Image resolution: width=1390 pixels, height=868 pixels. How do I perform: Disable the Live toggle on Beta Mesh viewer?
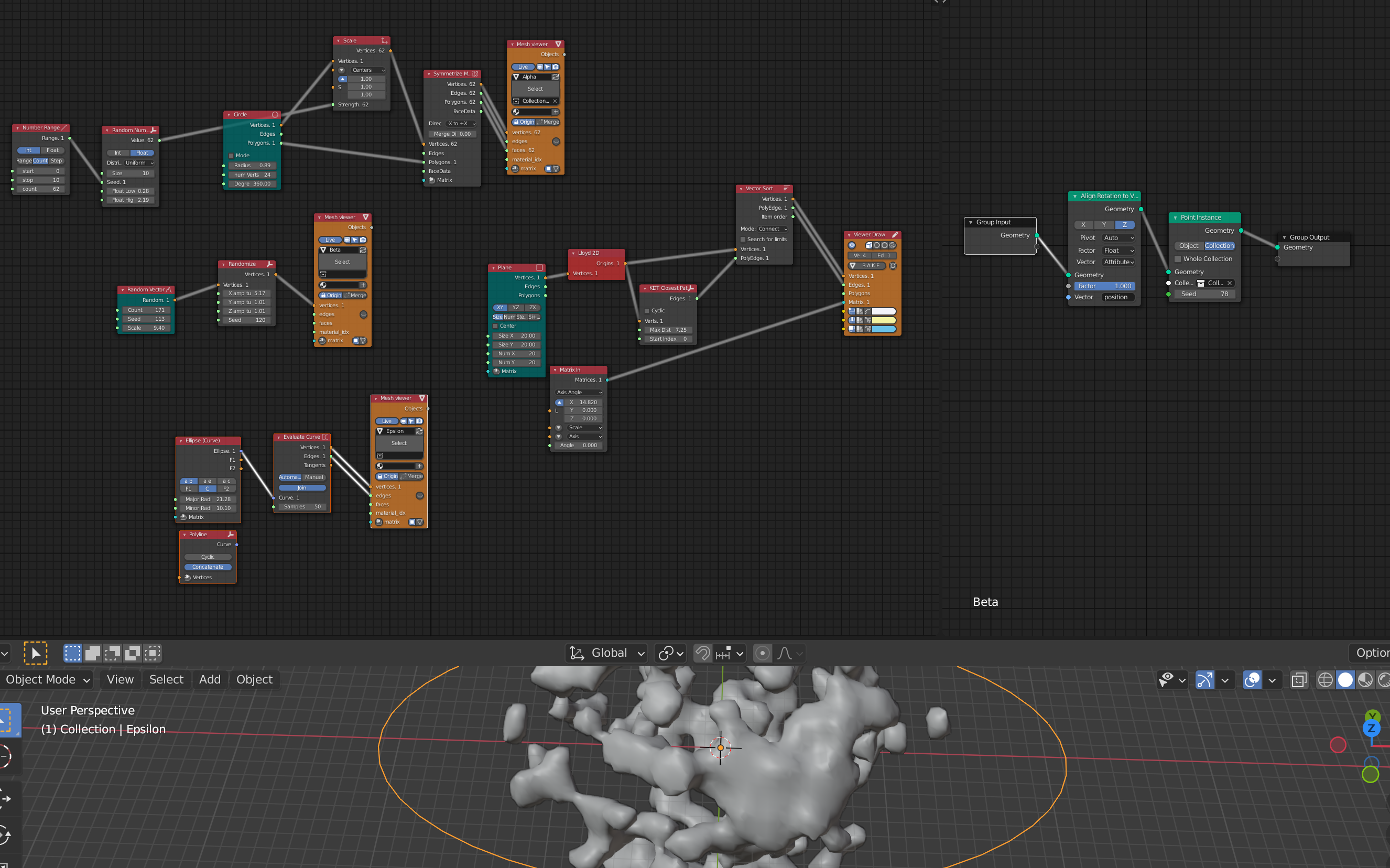(330, 240)
